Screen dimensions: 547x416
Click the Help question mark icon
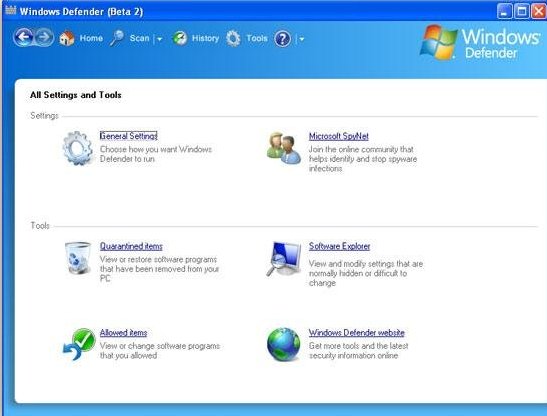(x=283, y=39)
